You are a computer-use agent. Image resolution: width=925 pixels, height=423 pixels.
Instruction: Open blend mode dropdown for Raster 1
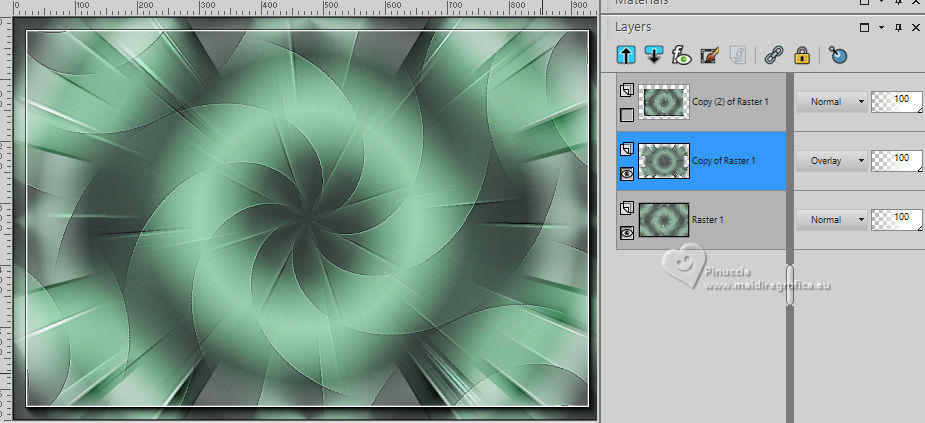tap(831, 219)
